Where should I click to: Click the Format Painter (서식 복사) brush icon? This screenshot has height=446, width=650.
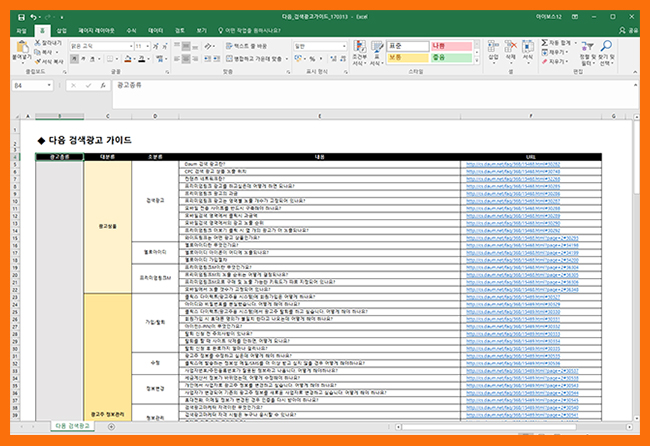coord(38,61)
